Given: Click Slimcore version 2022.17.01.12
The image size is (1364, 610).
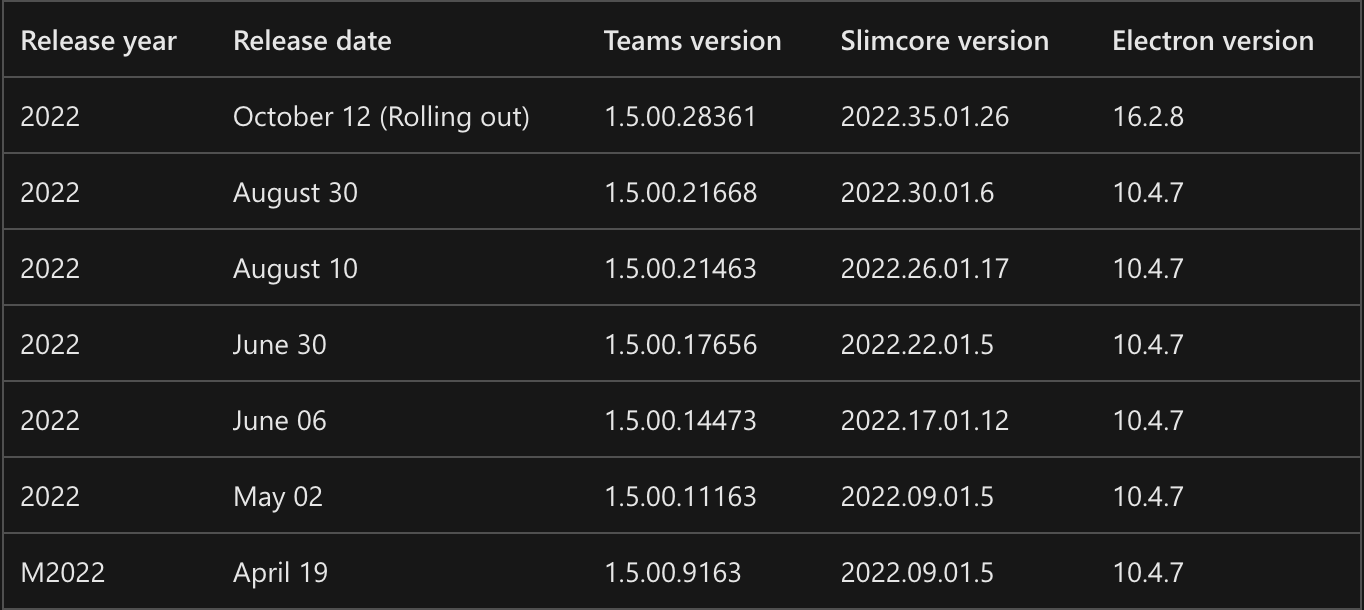Looking at the screenshot, I should coord(925,421).
